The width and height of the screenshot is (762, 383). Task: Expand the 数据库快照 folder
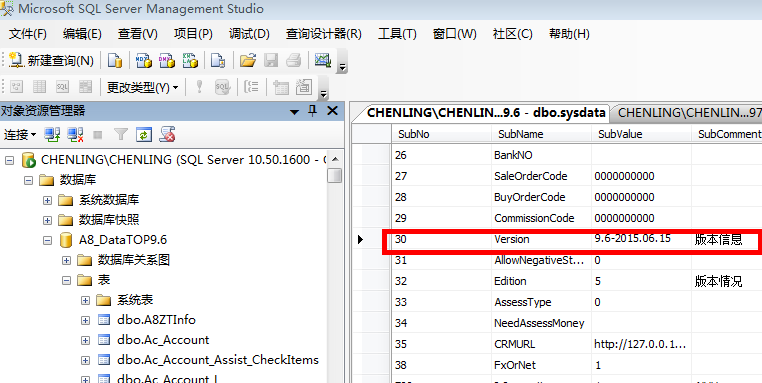[x=47, y=220]
